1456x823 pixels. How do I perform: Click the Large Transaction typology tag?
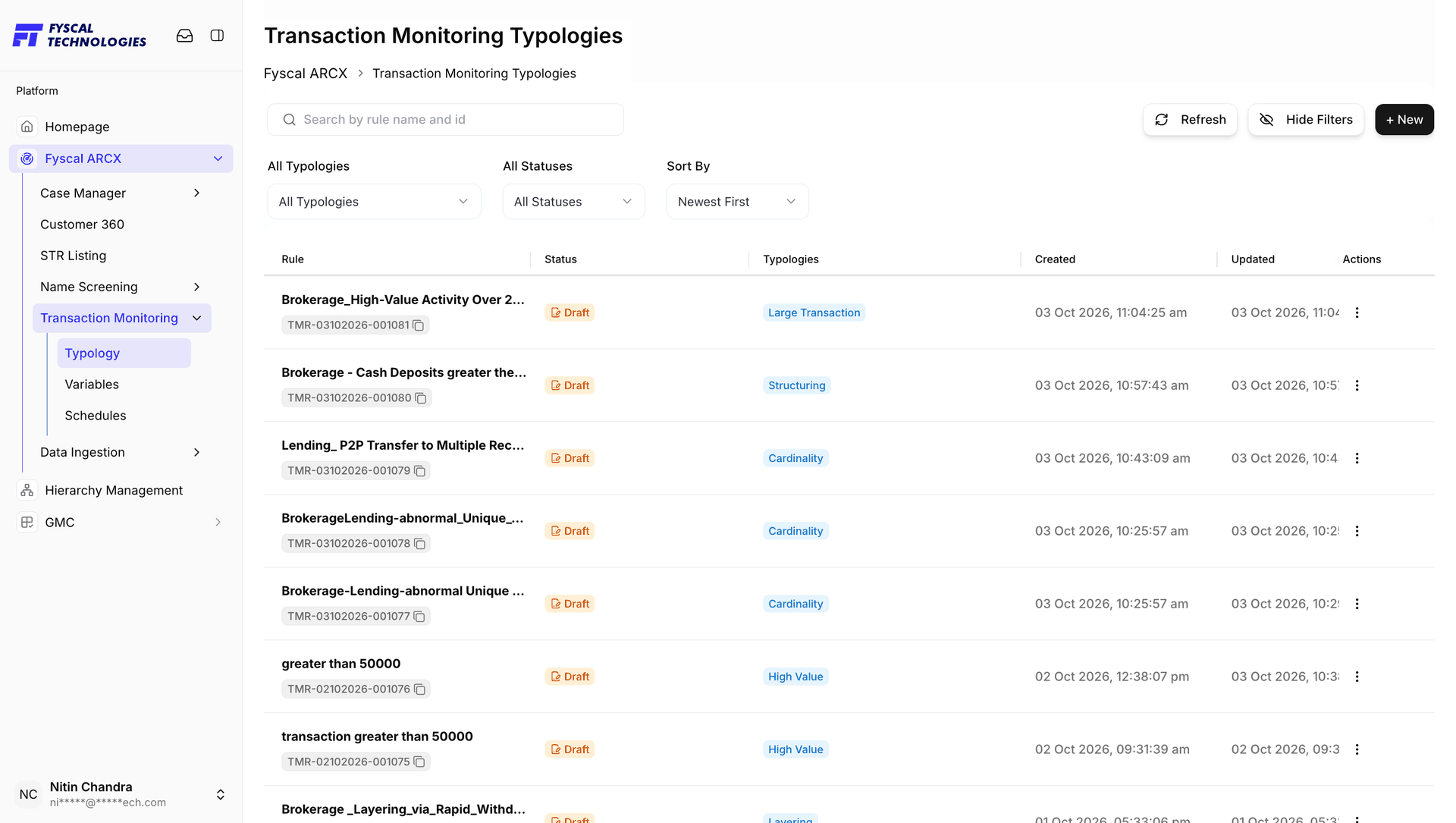point(814,313)
